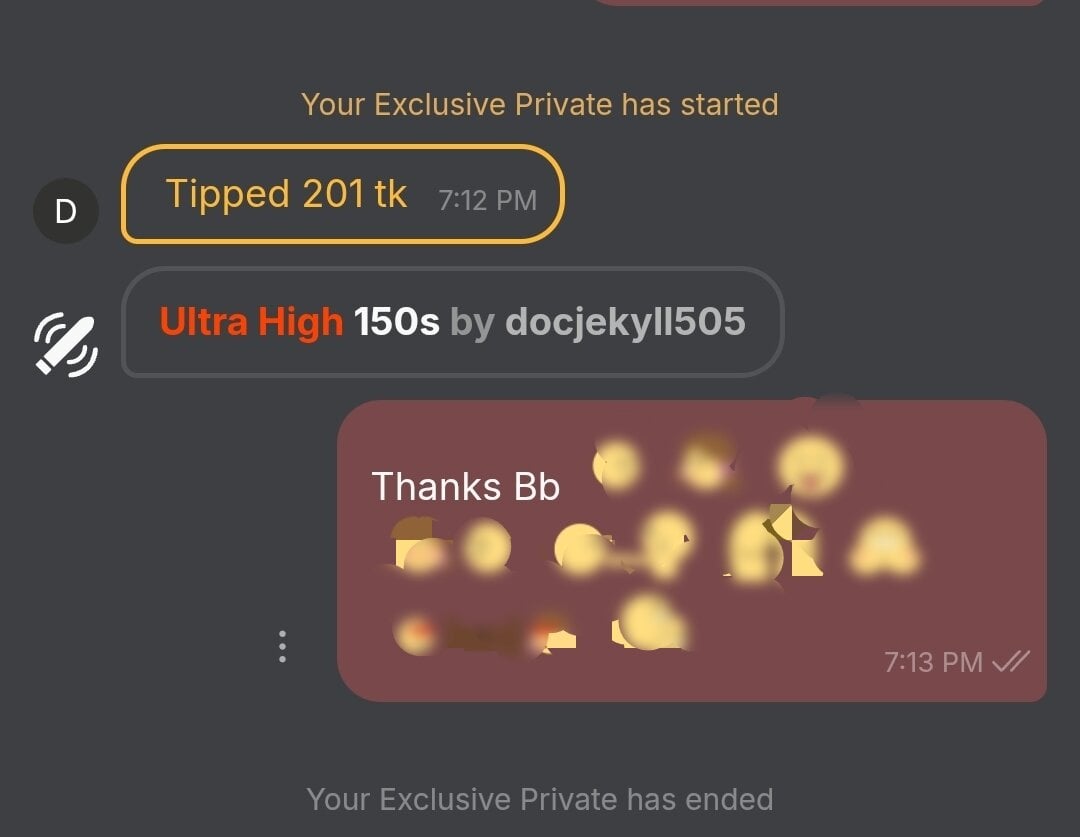The image size is (1080, 837).
Task: Open the docjekyll505 username link
Action: (625, 322)
